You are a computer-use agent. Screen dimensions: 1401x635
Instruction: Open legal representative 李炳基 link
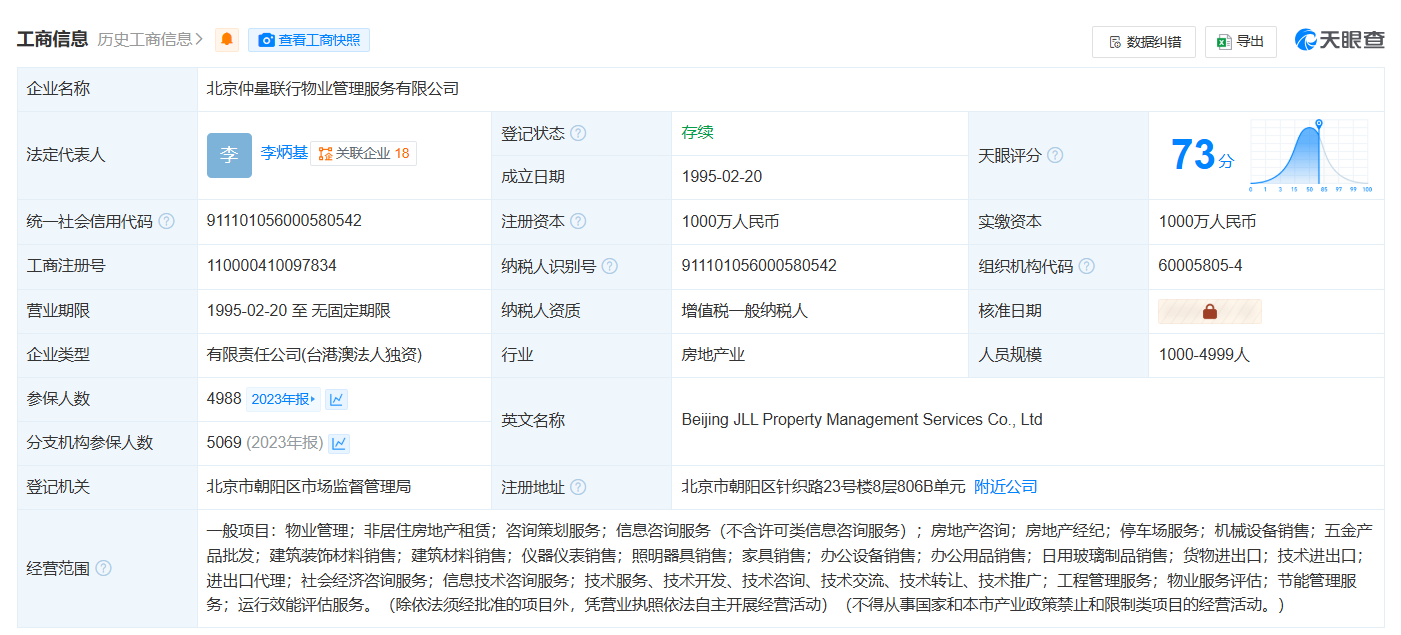(x=284, y=153)
